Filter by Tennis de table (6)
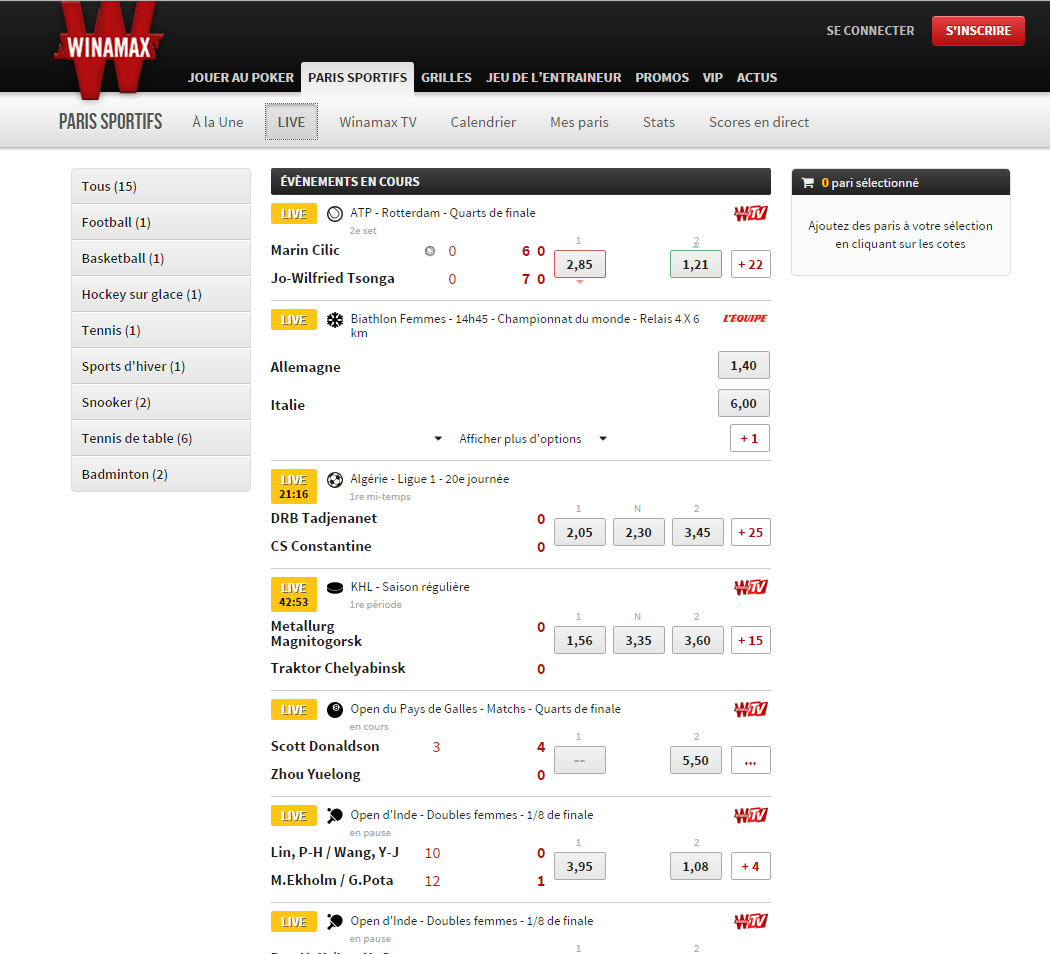1050x954 pixels. click(161, 439)
